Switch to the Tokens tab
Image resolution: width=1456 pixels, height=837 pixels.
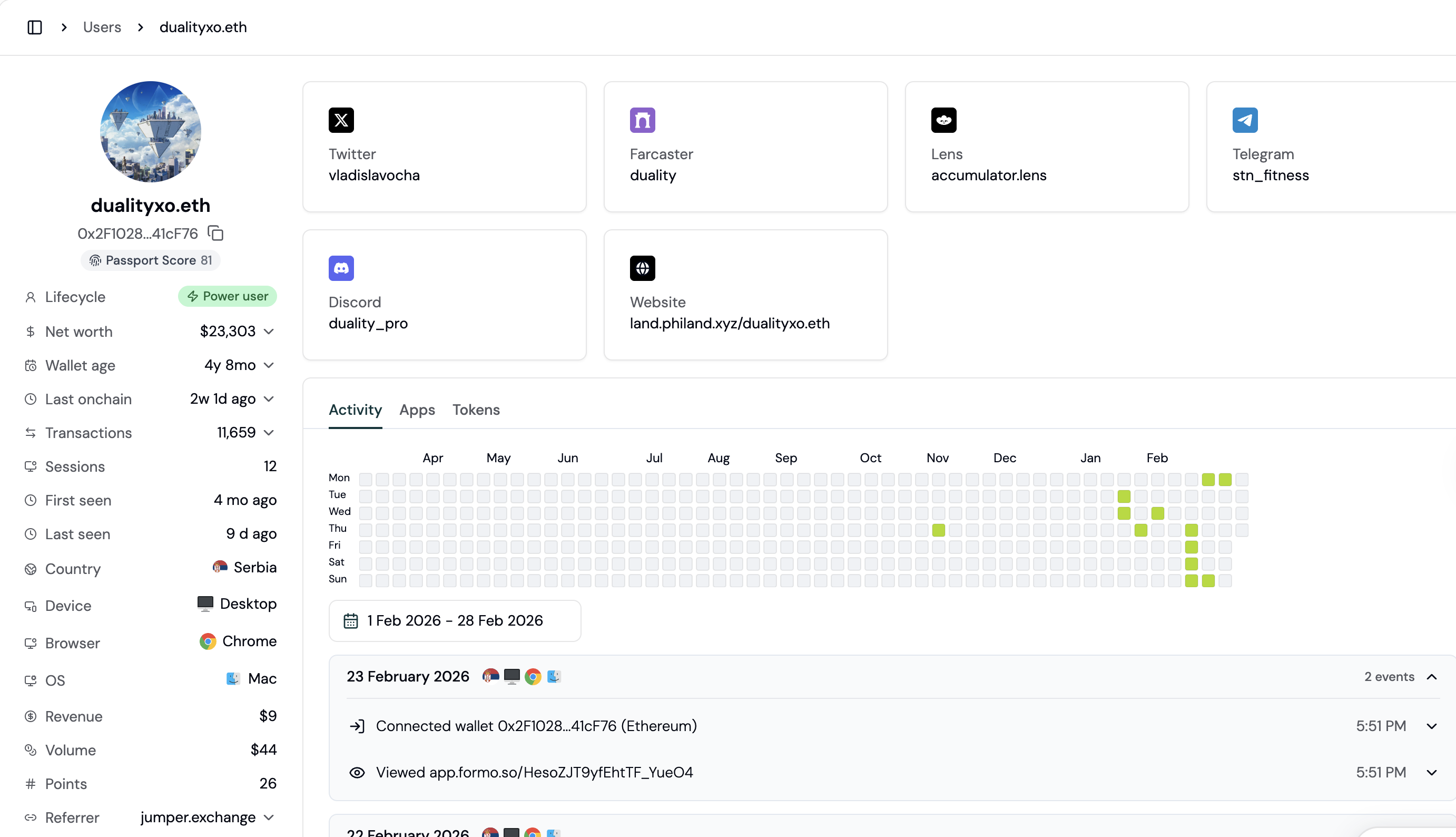point(476,410)
